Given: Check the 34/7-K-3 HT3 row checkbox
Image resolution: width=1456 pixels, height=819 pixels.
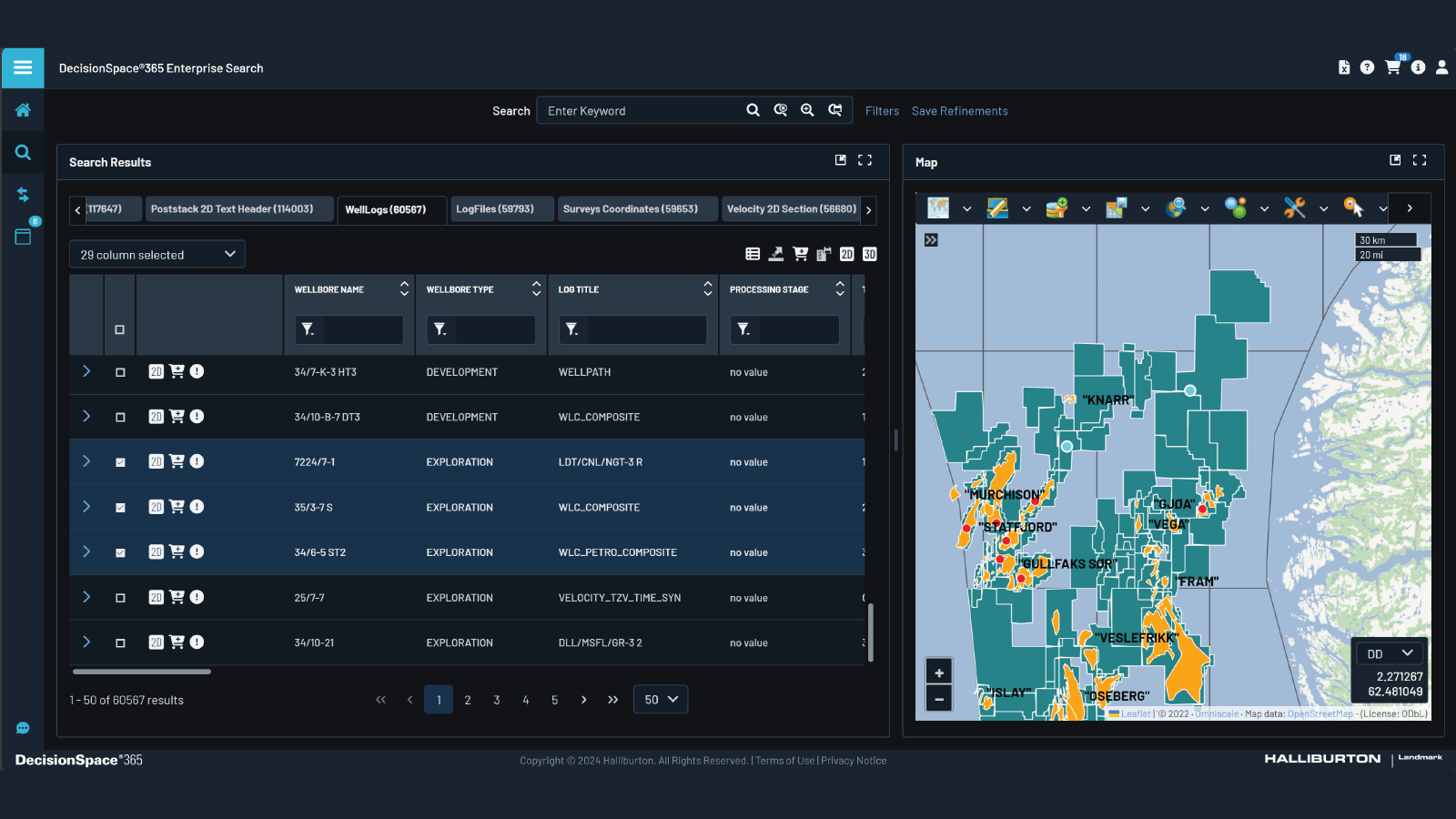Looking at the screenshot, I should (x=120, y=372).
